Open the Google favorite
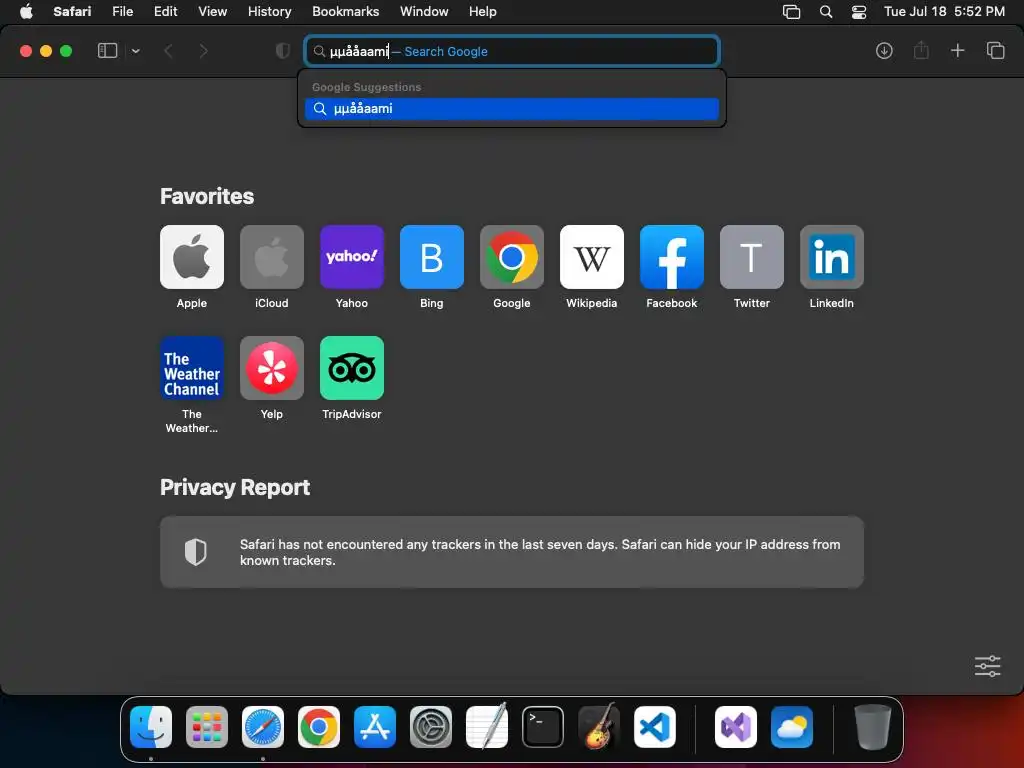 (x=512, y=257)
